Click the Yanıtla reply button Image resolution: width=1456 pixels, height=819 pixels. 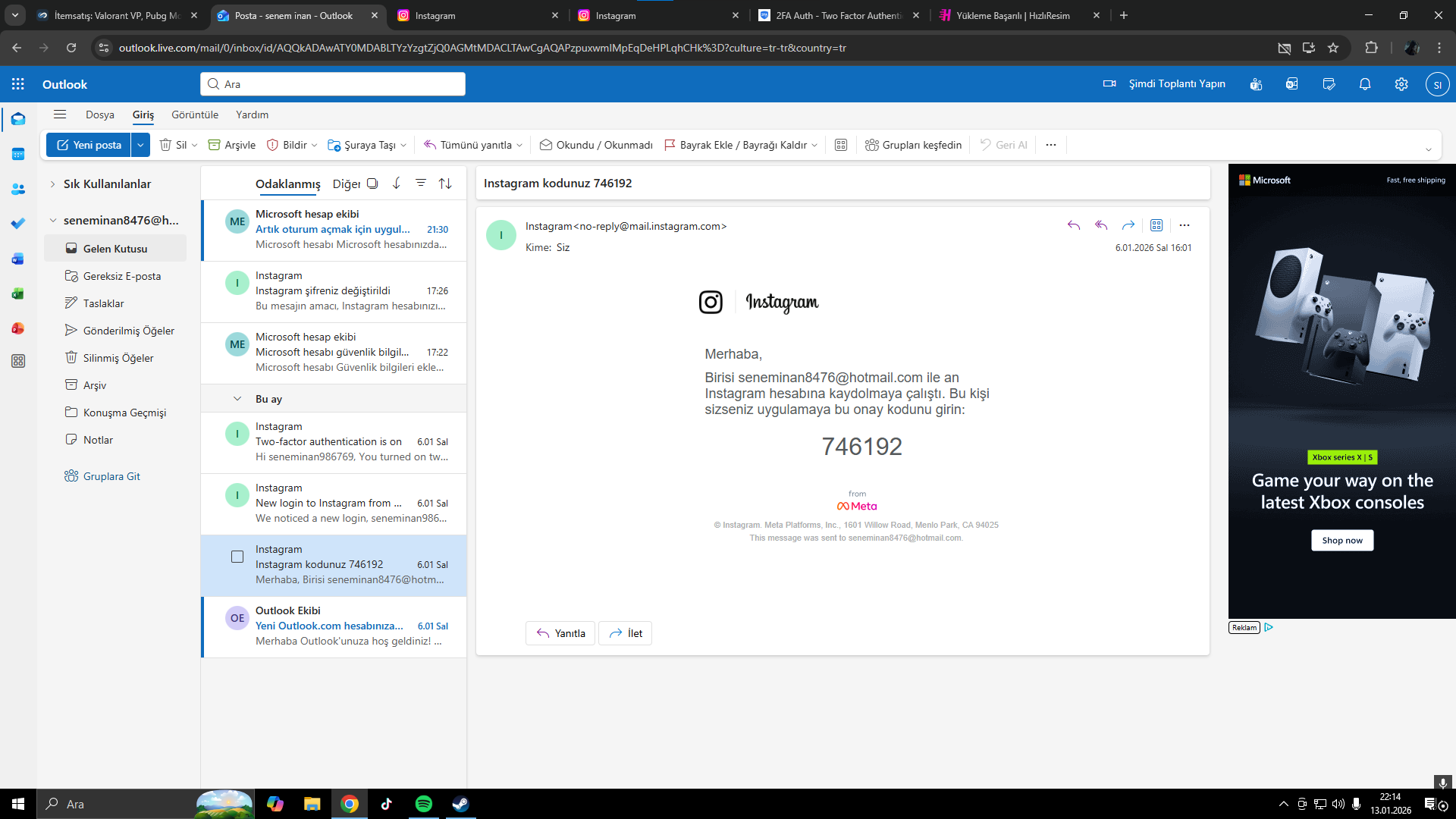[x=560, y=633]
